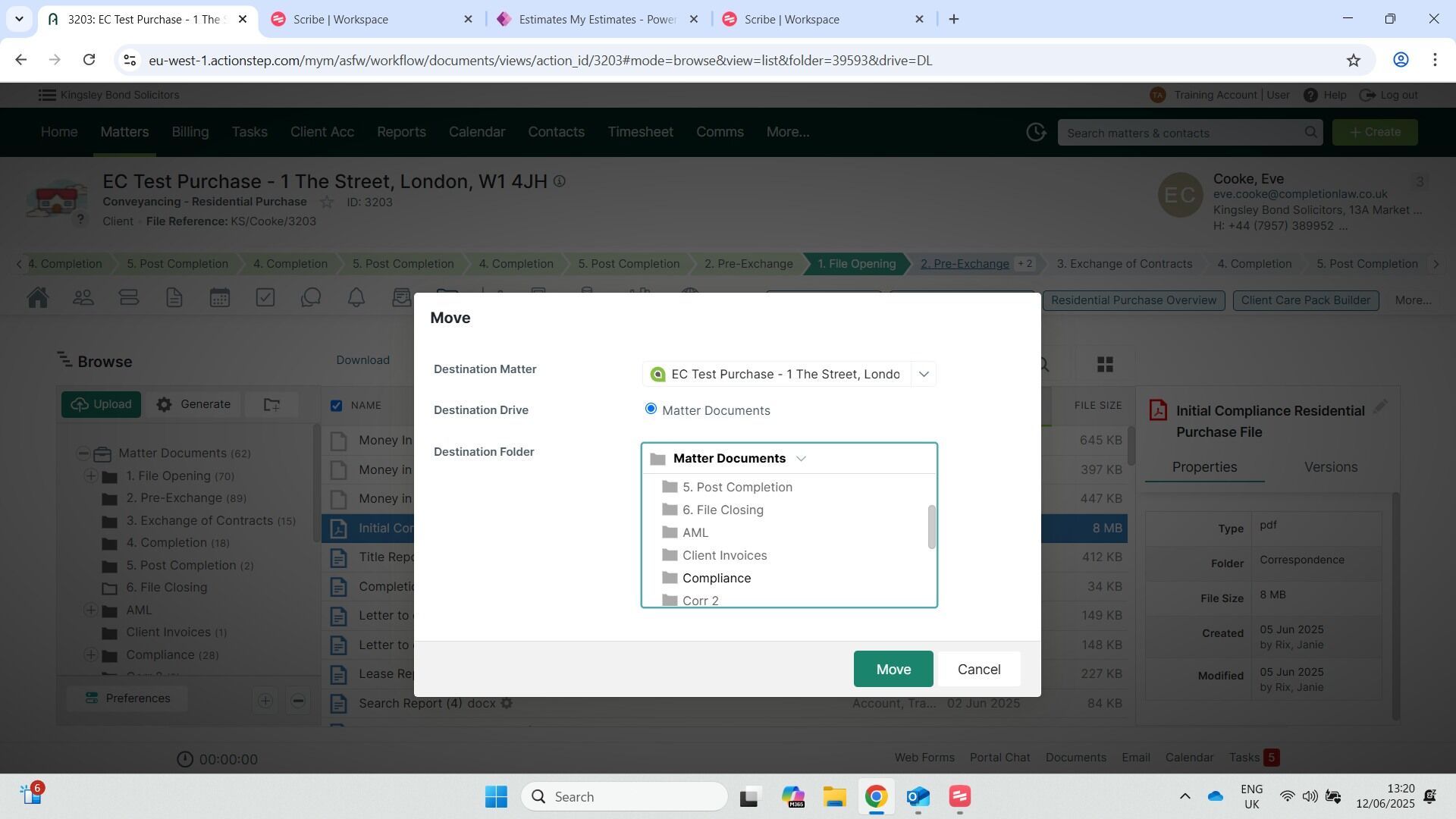Screen dimensions: 1456x819
Task: Select the Matter Documents radio button
Action: (x=651, y=409)
